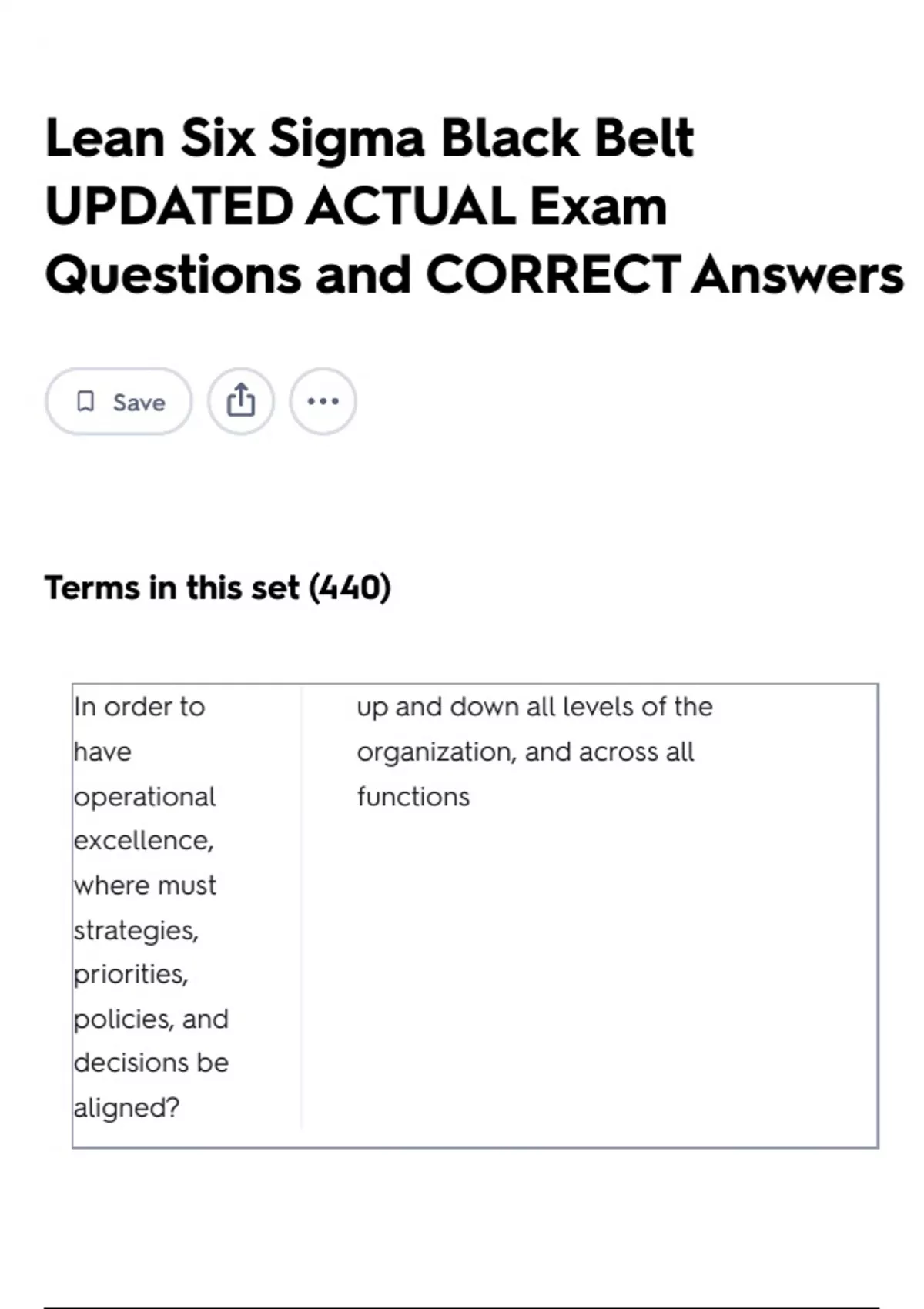Click definition line 'up and down all levels of the'
This screenshot has height=1309, width=924.
tap(534, 707)
